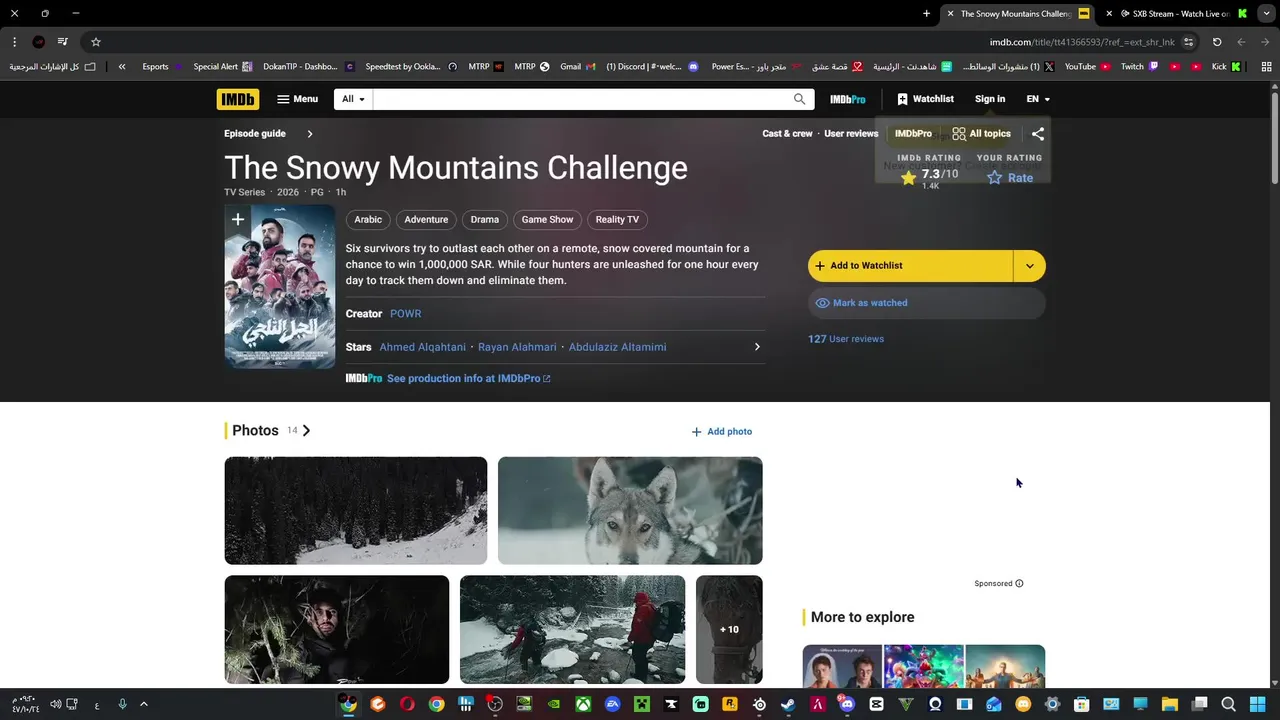Image resolution: width=1280 pixels, height=720 pixels.
Task: Expand the Stars row chevron
Action: pyautogui.click(x=757, y=347)
